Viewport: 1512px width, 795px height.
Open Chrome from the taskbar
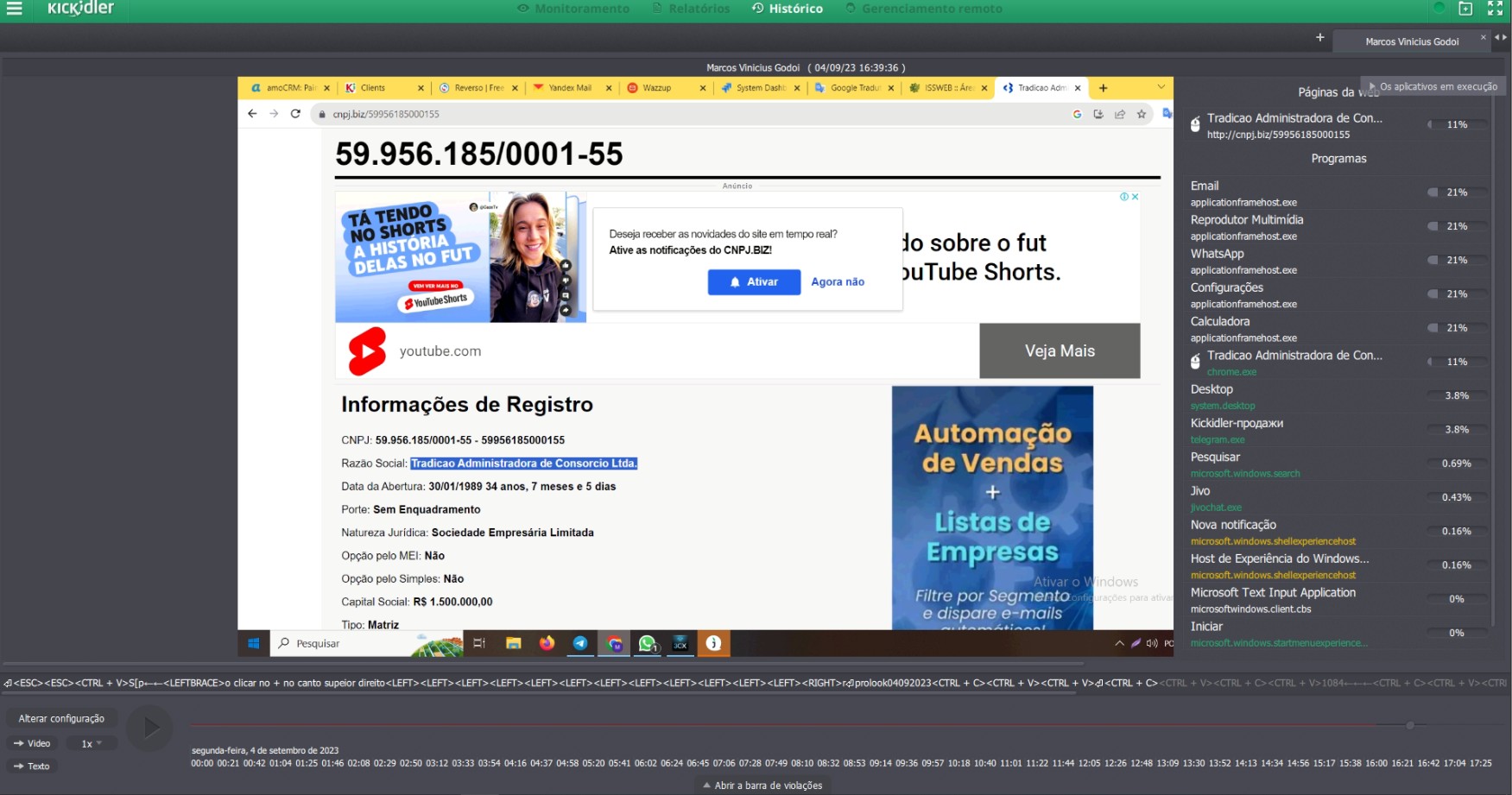(614, 643)
